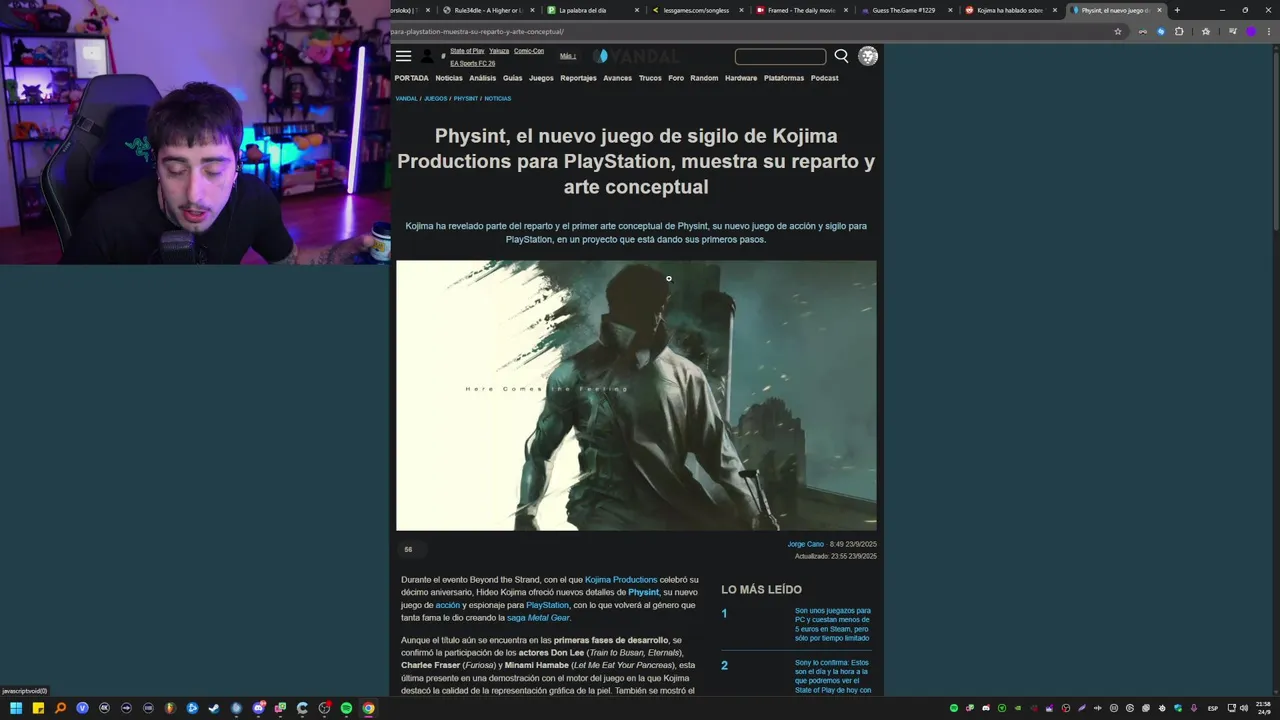The height and width of the screenshot is (720, 1280).
Task: Click the 'EA Sports FC 26' trending link
Action: 473,63
